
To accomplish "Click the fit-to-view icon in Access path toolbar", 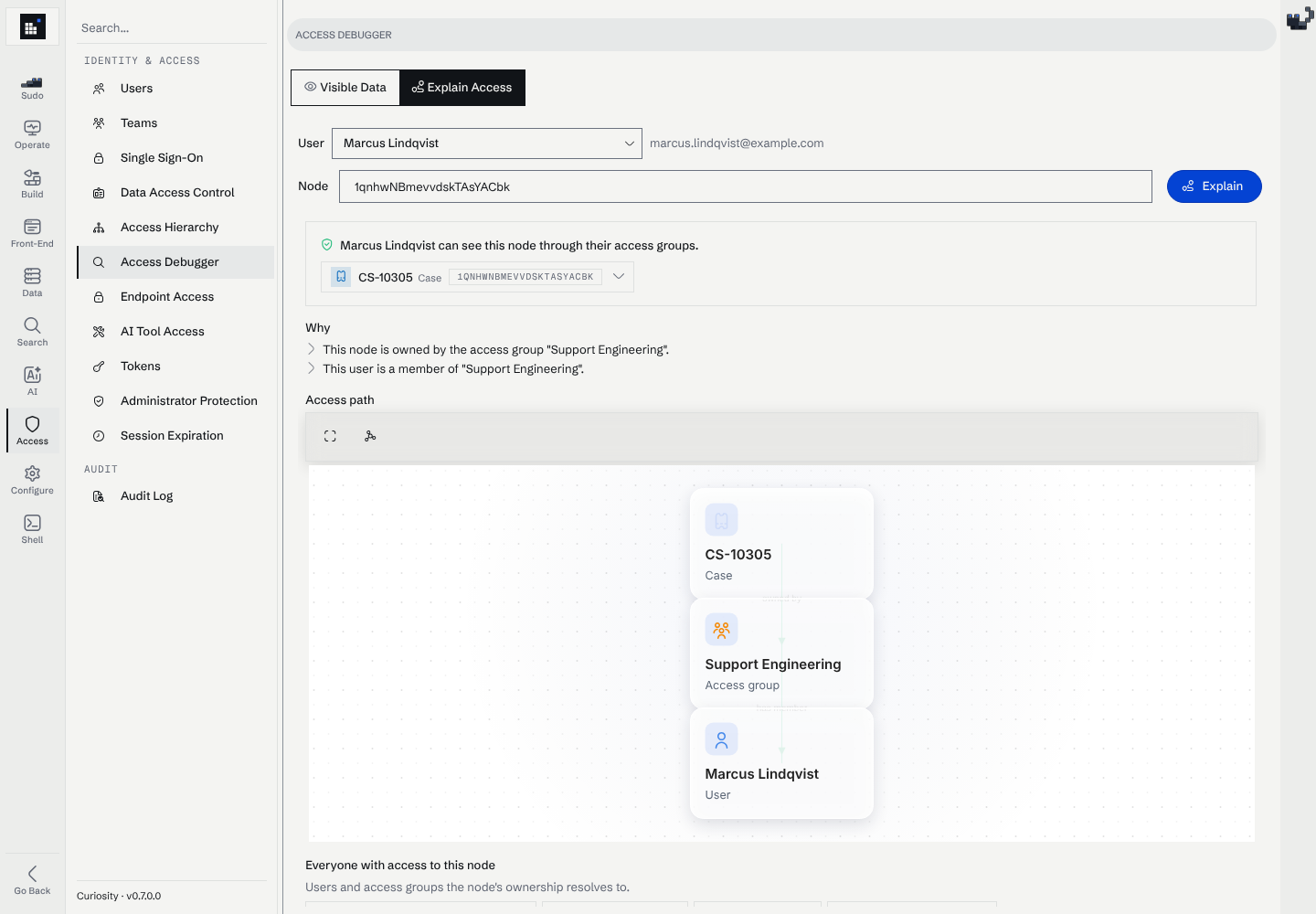I will pyautogui.click(x=330, y=437).
